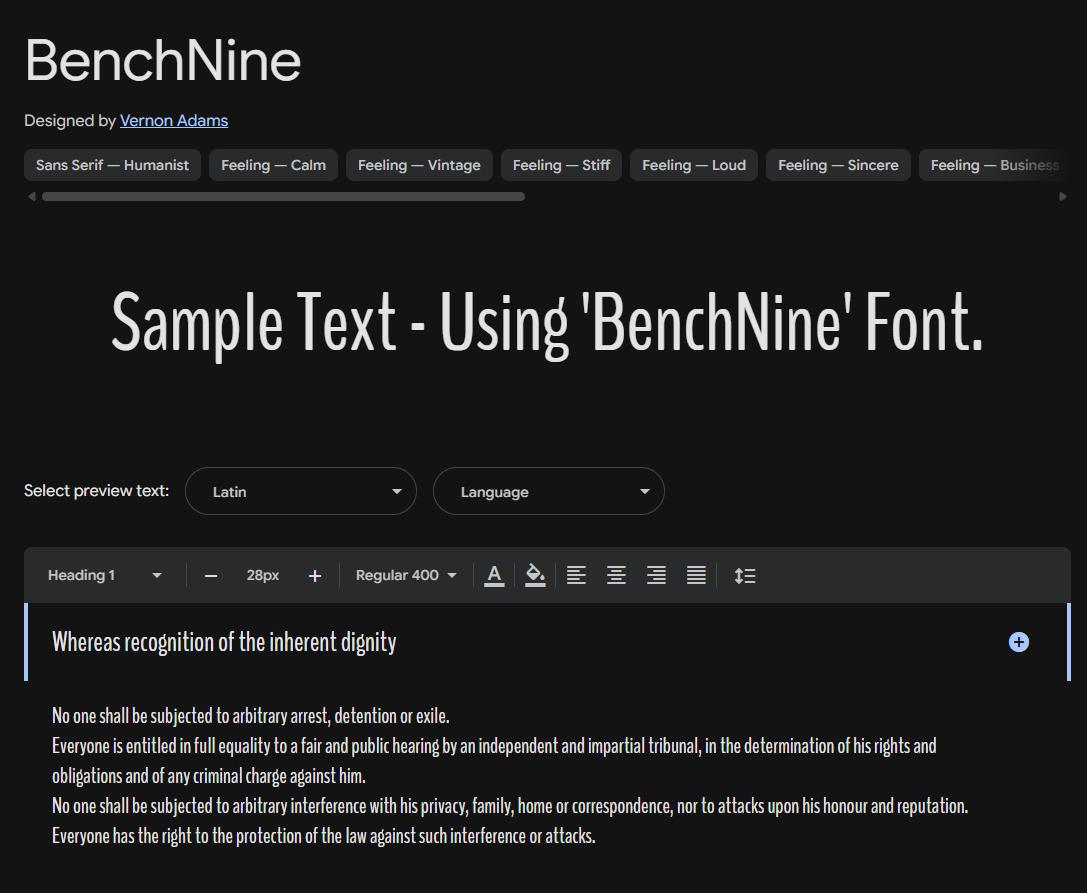
Task: Open the Regular 400 weight dropdown
Action: 406,575
